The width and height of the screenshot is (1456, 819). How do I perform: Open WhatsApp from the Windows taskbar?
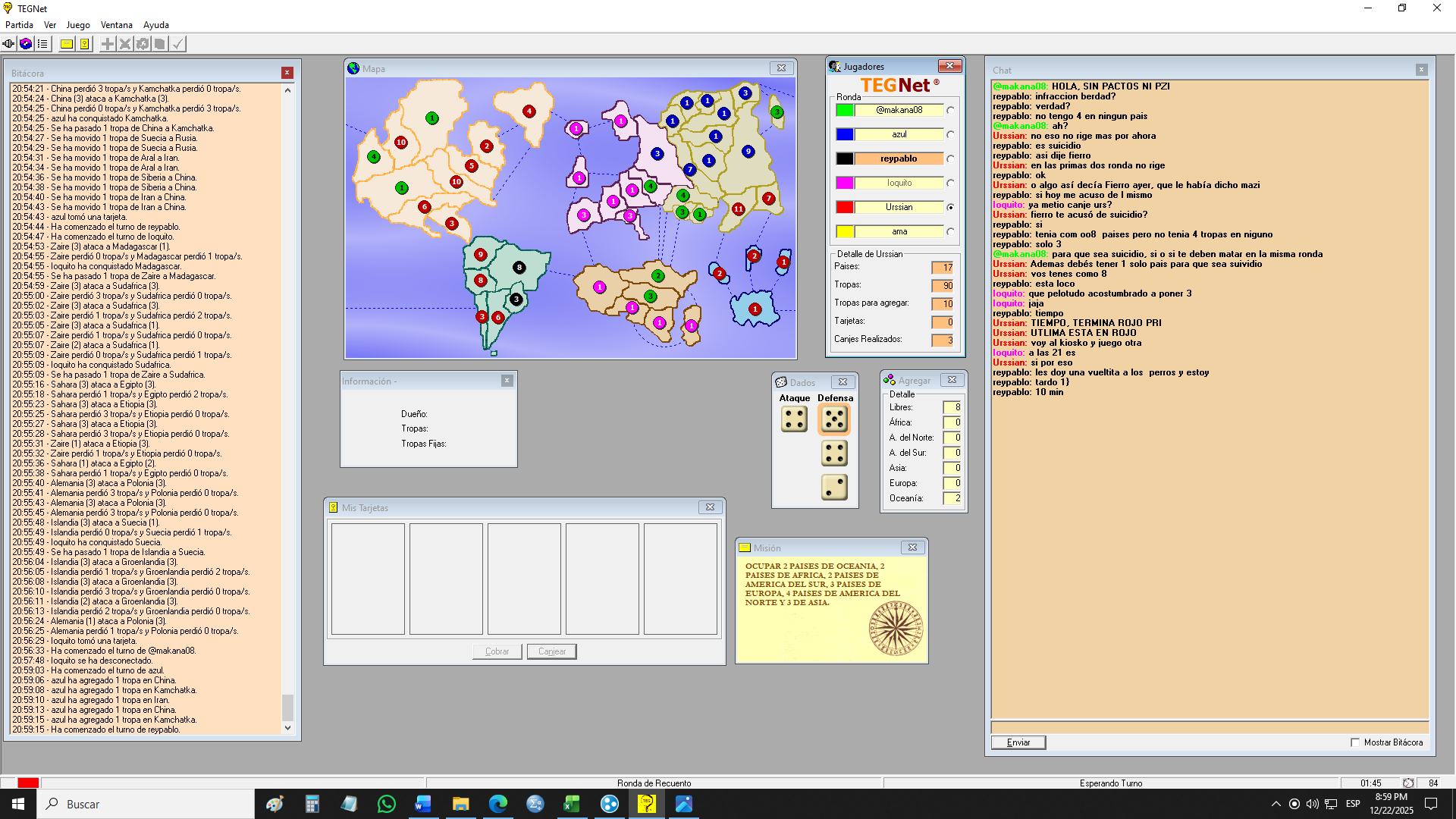(x=386, y=804)
